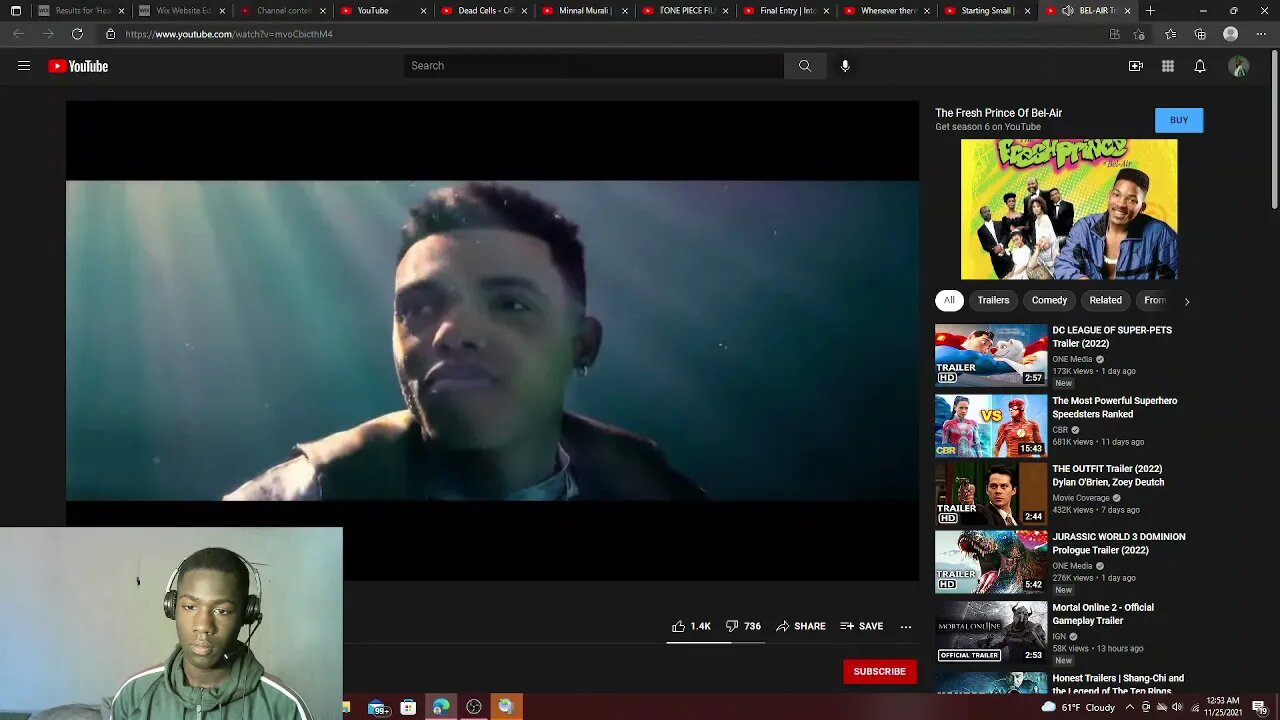Viewport: 1280px width, 720px height.
Task: Open the browser profile icon
Action: (x=1231, y=34)
